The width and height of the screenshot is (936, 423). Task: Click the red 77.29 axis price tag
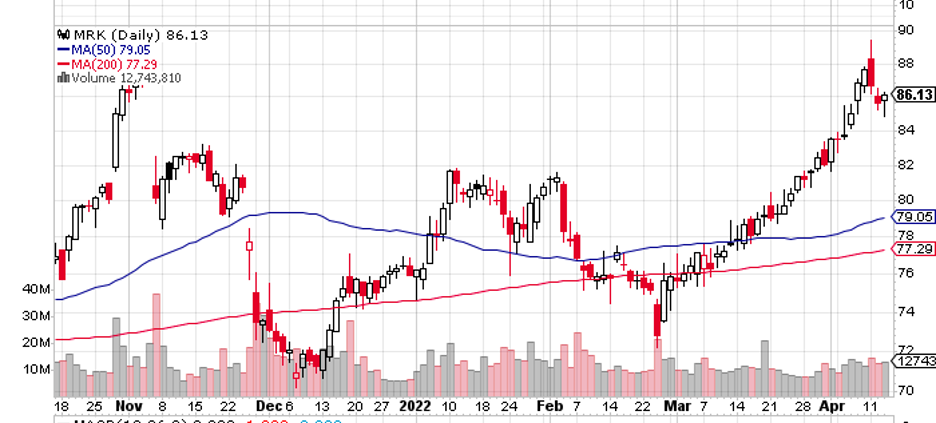point(914,248)
